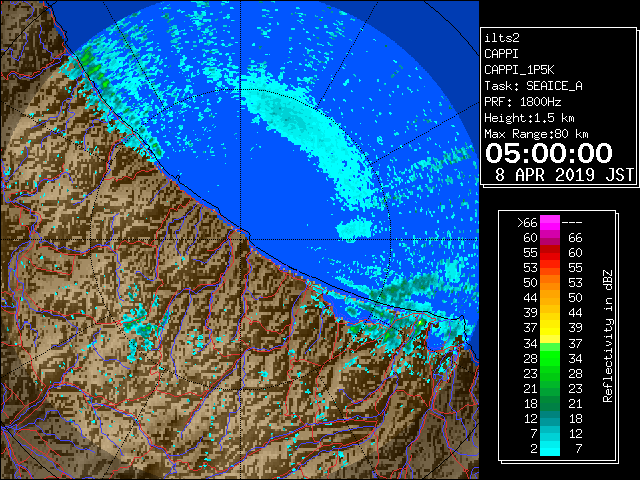Select the 'CAPPI_1P5K' text
640x480 pixels.
[519, 70]
